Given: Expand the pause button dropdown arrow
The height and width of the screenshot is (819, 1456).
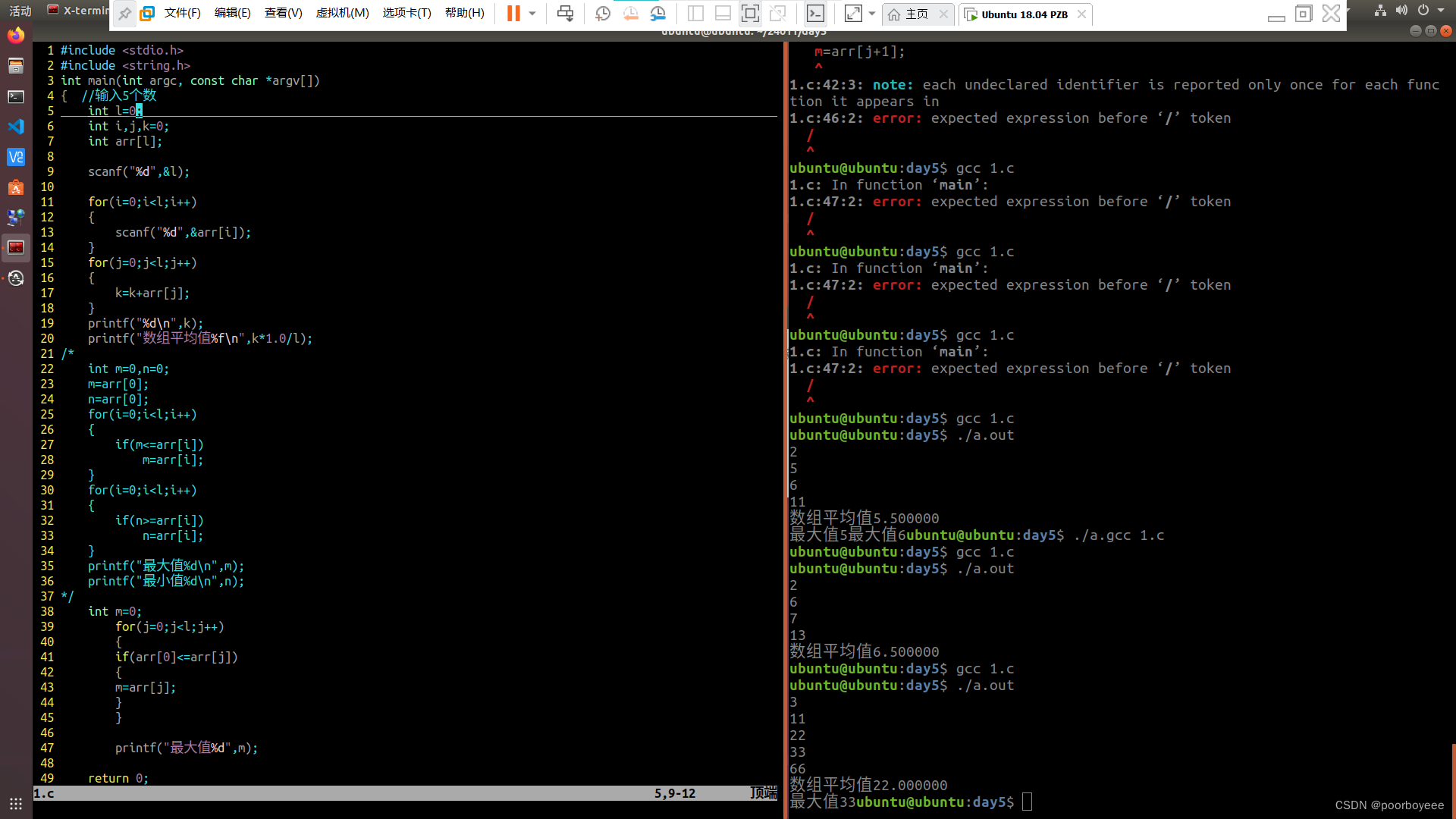Looking at the screenshot, I should pyautogui.click(x=532, y=14).
